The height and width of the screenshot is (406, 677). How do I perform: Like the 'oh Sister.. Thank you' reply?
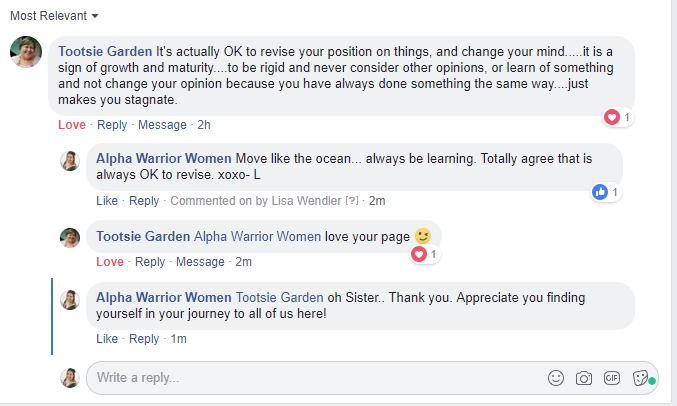[x=107, y=339]
